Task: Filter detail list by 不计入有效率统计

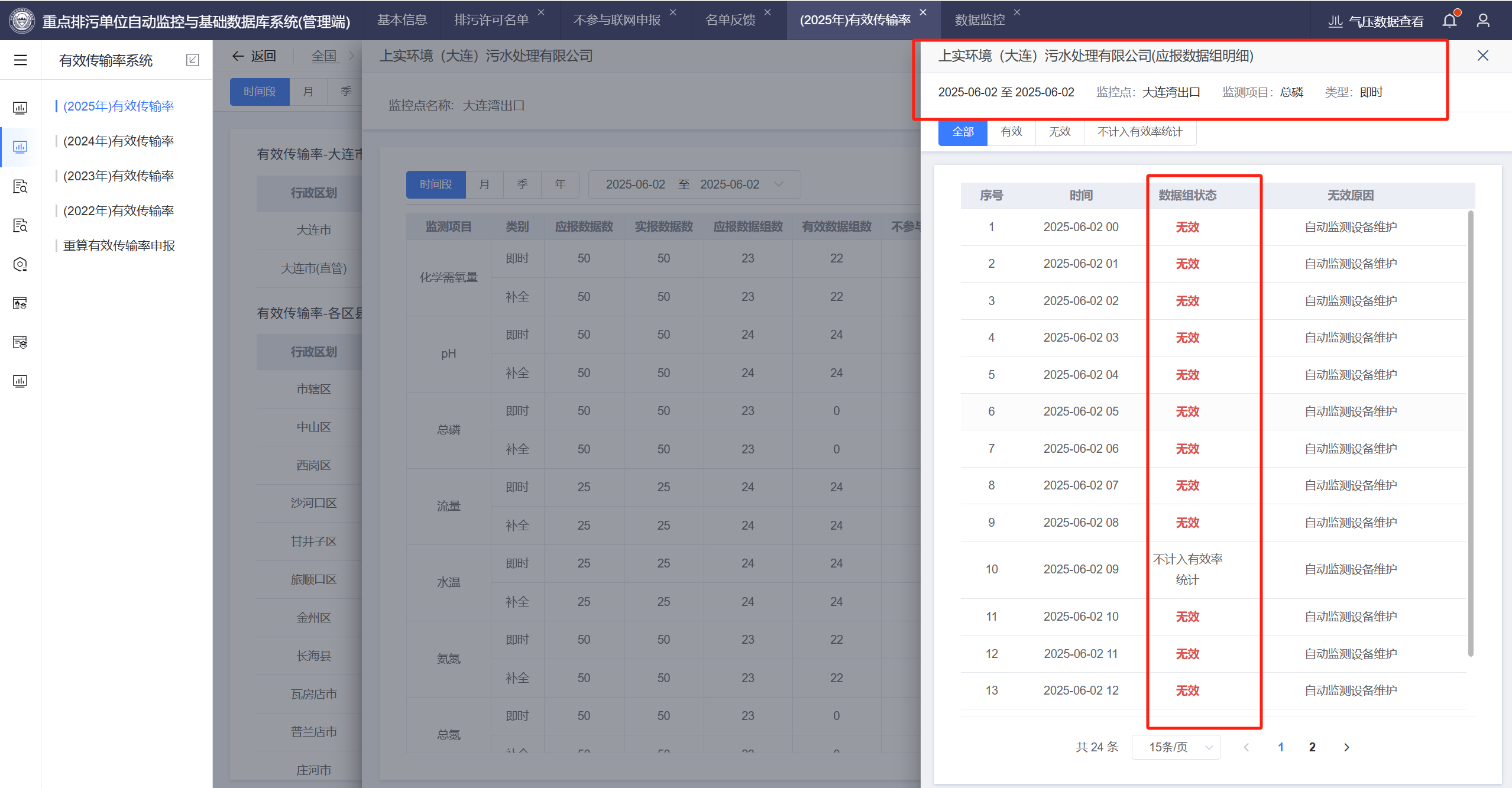Action: 1140,132
